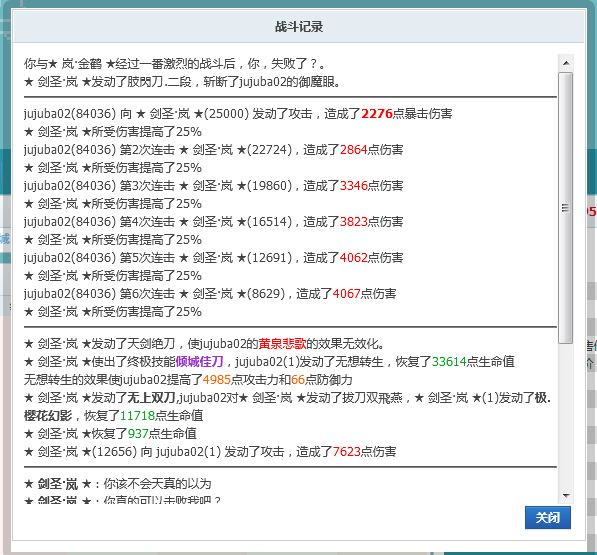Viewport: 597px width, 555px height.
Task: Click the red 7623 damage value
Action: click(346, 451)
